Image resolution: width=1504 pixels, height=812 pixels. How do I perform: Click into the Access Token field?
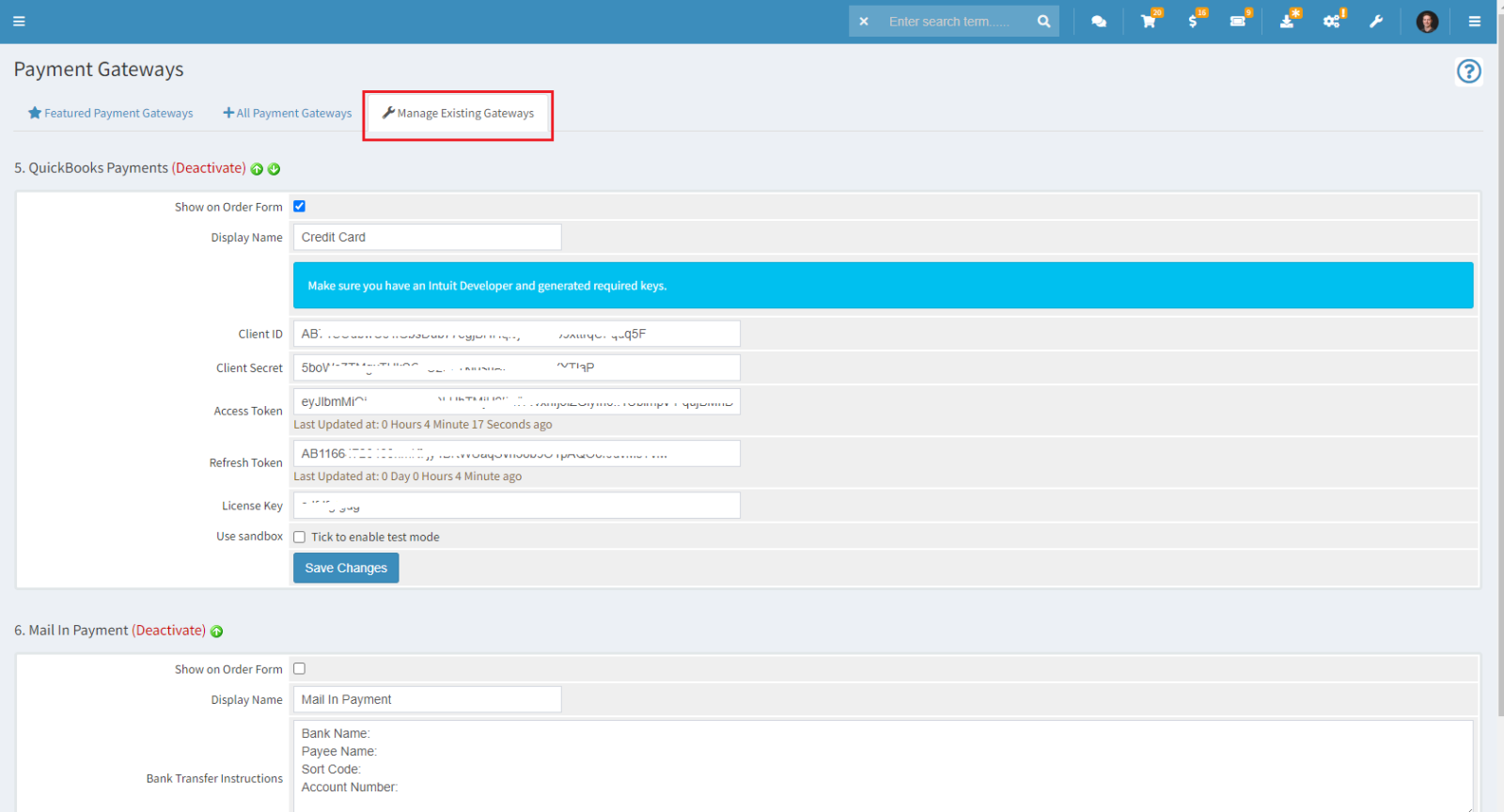517,401
